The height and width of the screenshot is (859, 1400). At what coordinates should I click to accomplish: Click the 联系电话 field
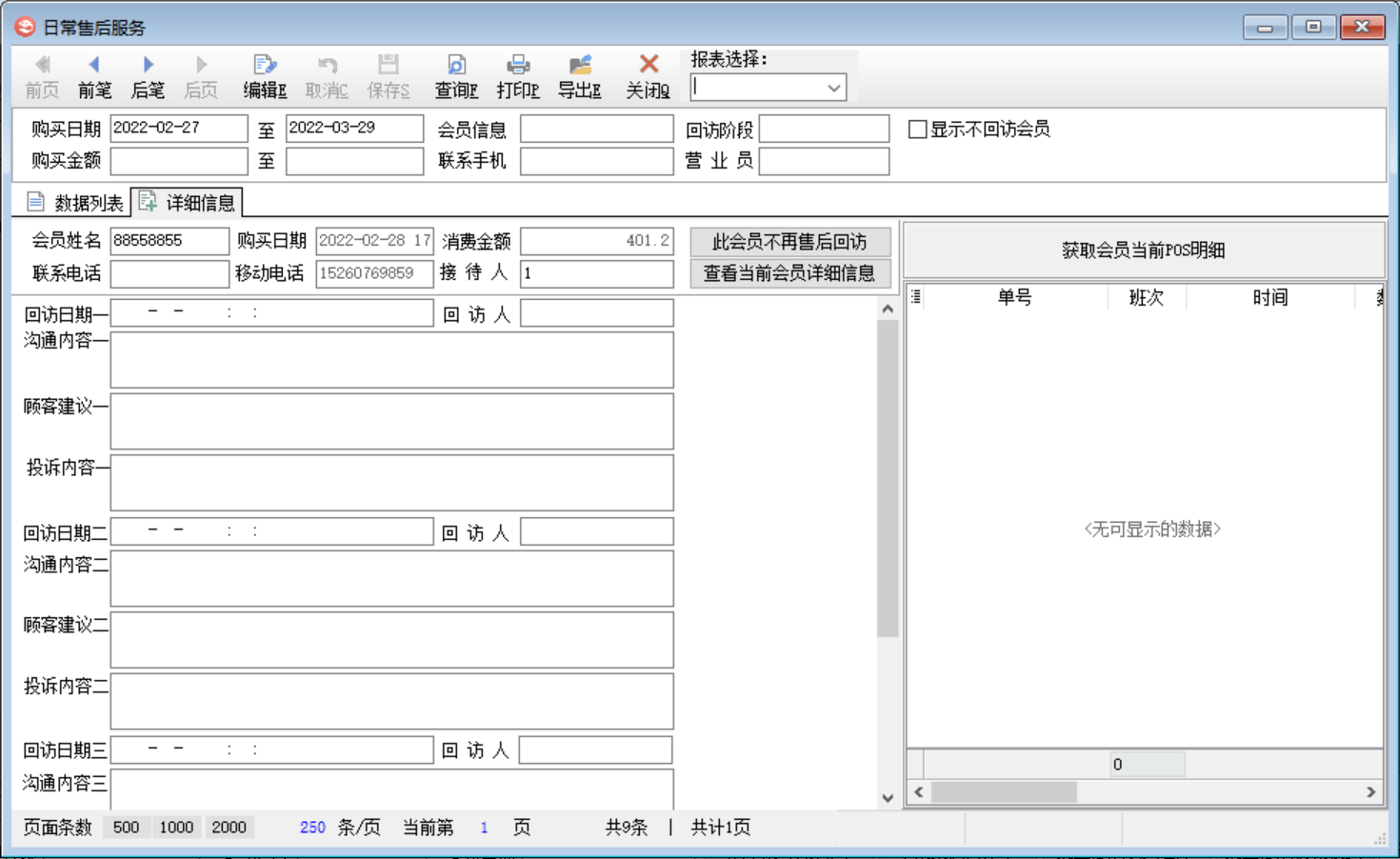click(x=170, y=273)
